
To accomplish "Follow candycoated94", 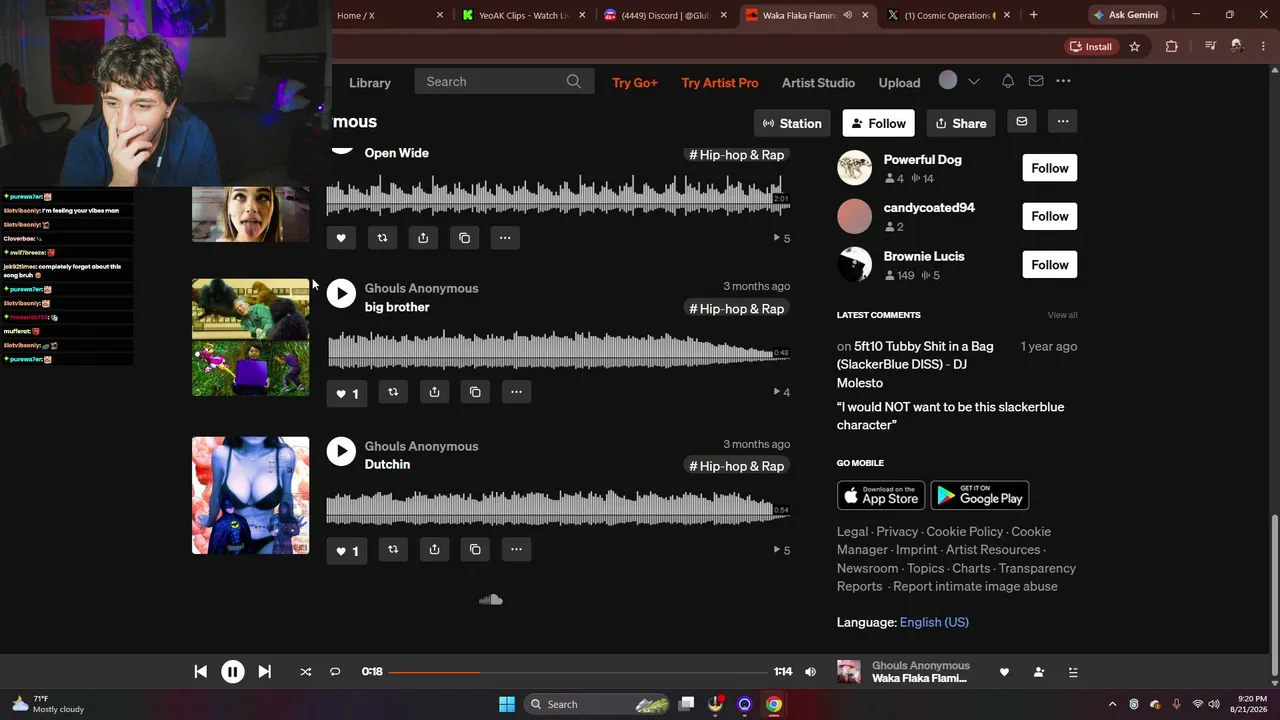I will [x=1050, y=216].
